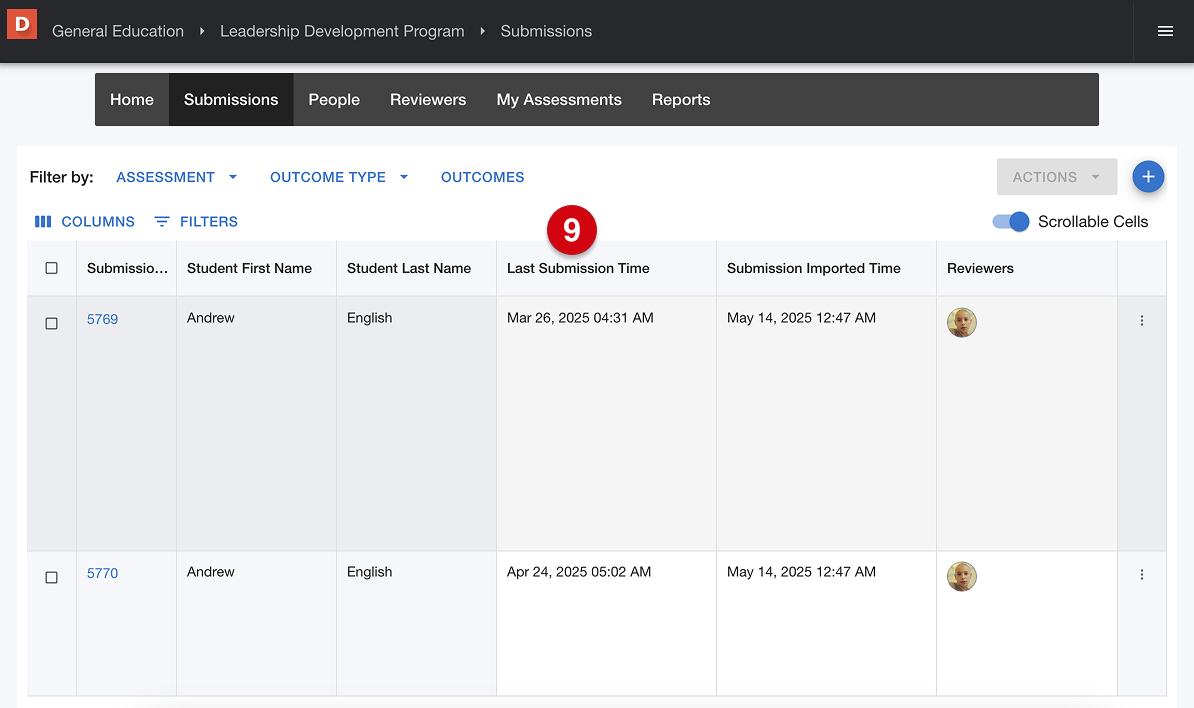This screenshot has height=708, width=1194.
Task: Open submission link 5769
Action: 102,319
